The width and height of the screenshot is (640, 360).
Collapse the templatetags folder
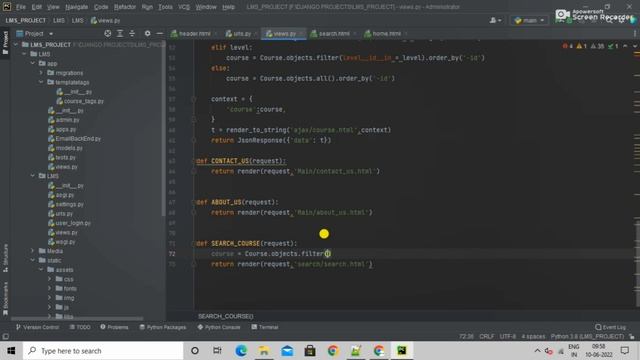[41, 82]
